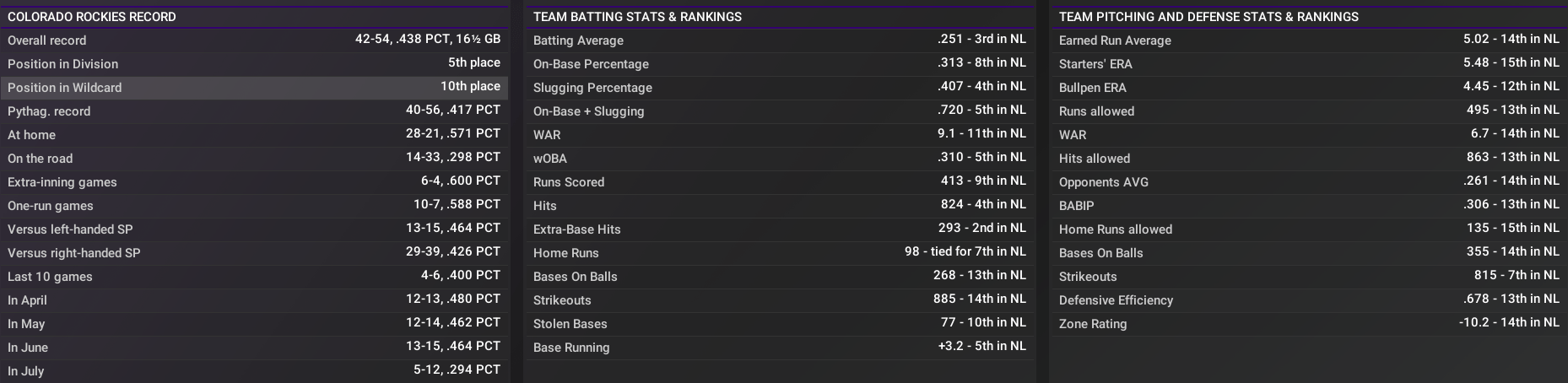
Task: Select the Bullpen ERA row
Action: [x=1308, y=88]
